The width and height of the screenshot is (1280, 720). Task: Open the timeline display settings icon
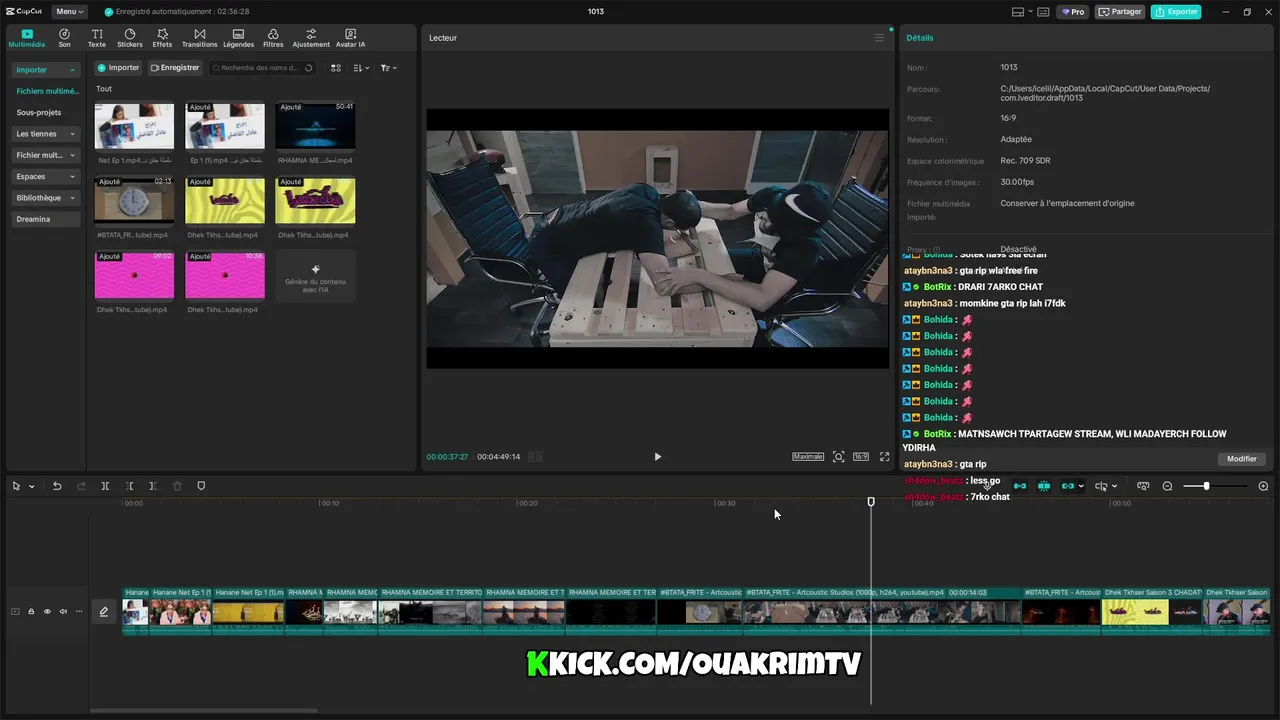click(1143, 486)
